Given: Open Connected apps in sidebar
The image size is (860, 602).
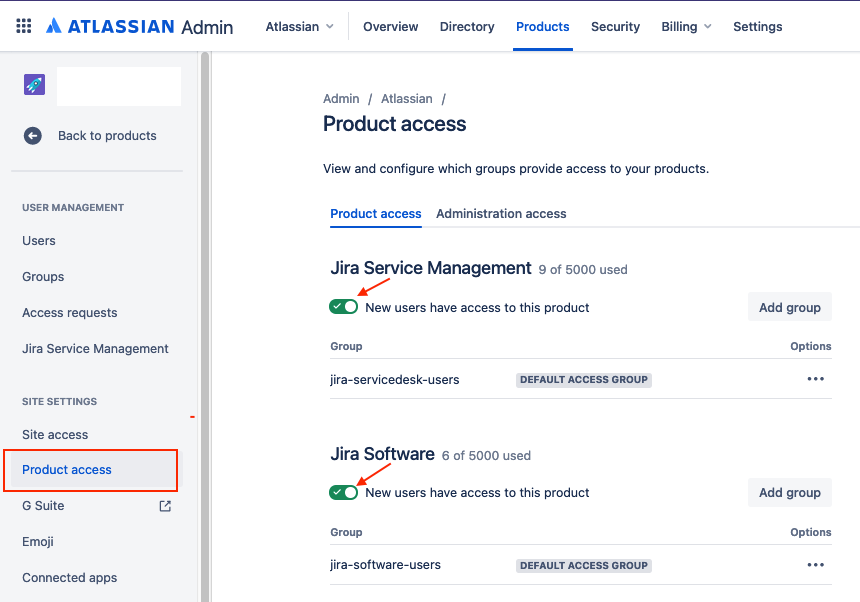Looking at the screenshot, I should click(x=70, y=577).
